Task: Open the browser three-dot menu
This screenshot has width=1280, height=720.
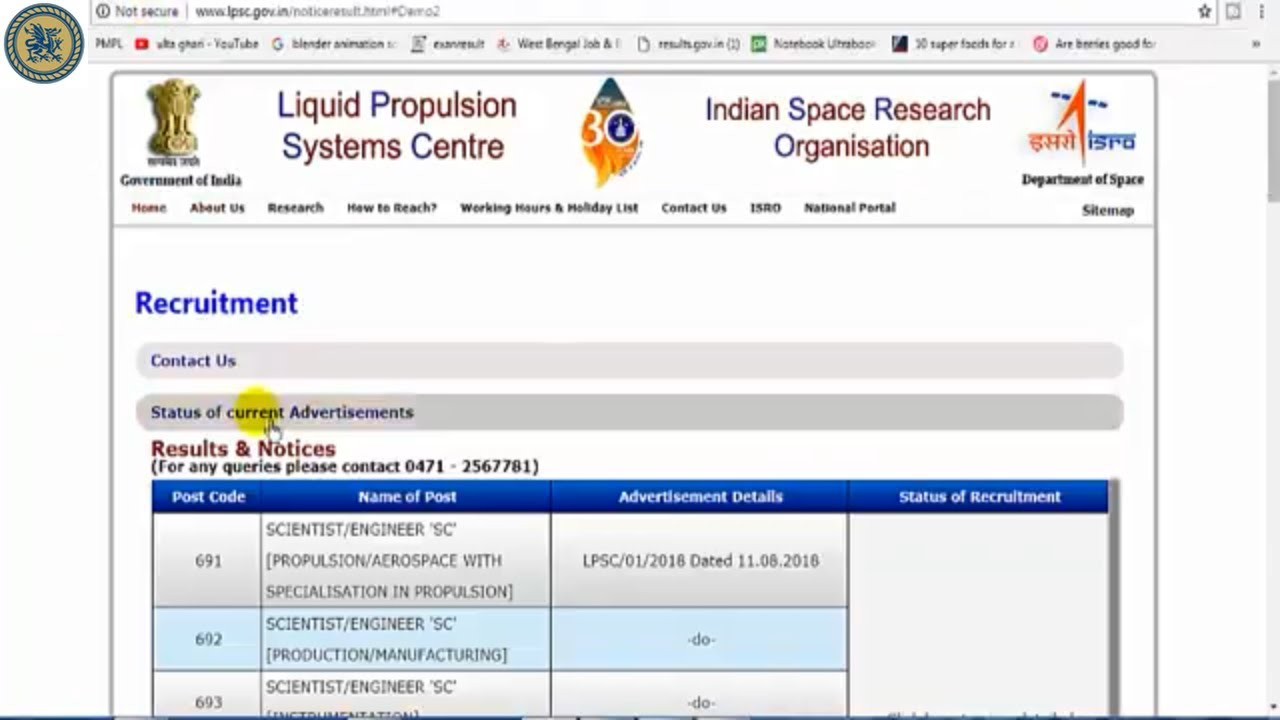Action: tap(1262, 11)
